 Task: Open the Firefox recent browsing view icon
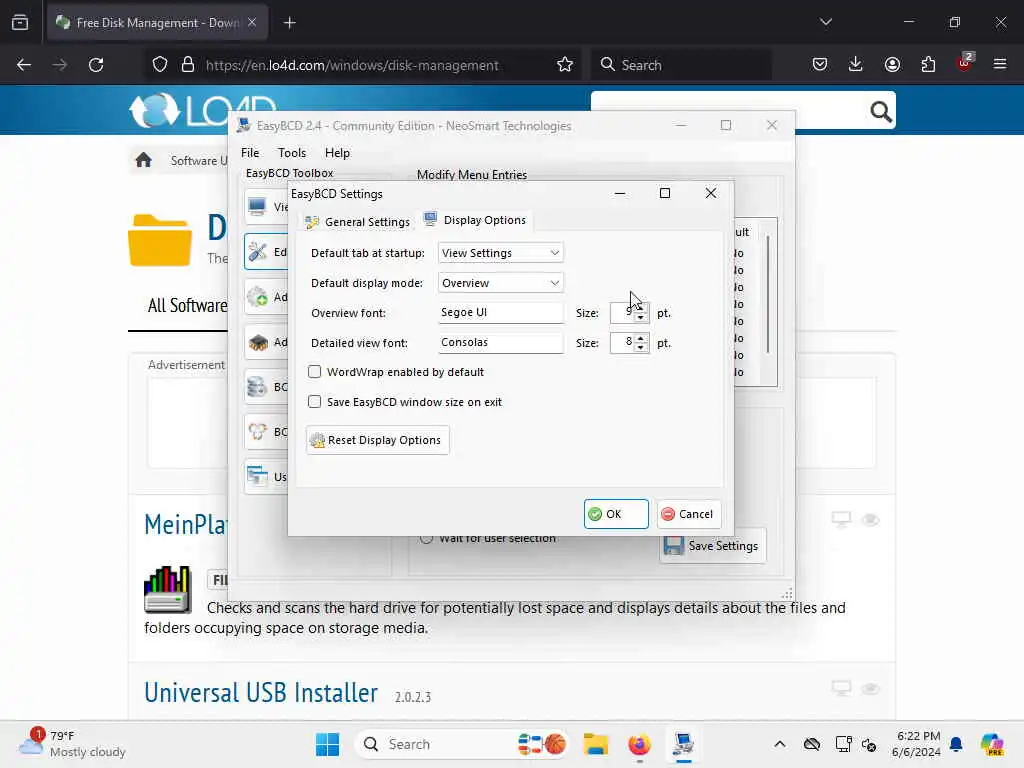tap(20, 23)
